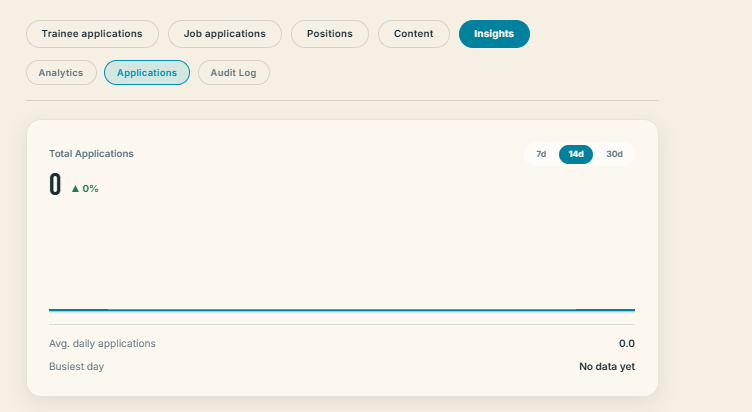Screen dimensions: 752x412
Task: Set chart range to 14d
Action: click(576, 154)
